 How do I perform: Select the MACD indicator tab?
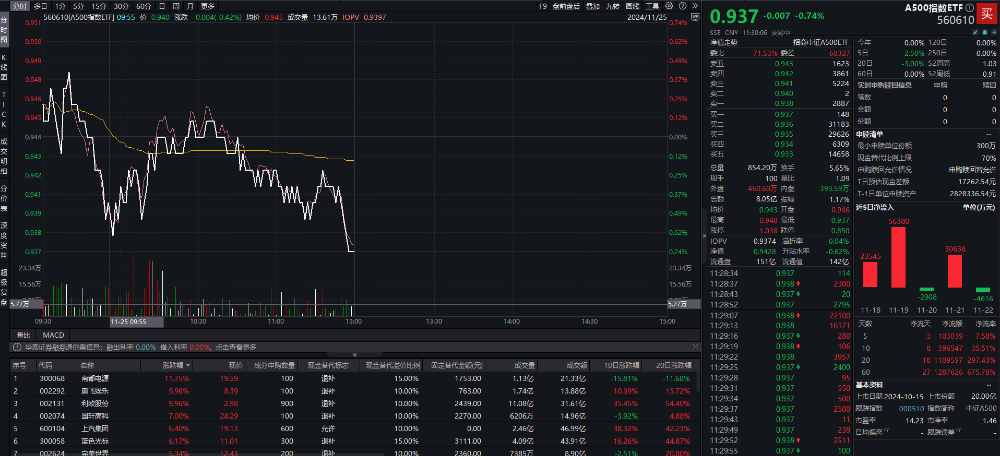coord(53,334)
